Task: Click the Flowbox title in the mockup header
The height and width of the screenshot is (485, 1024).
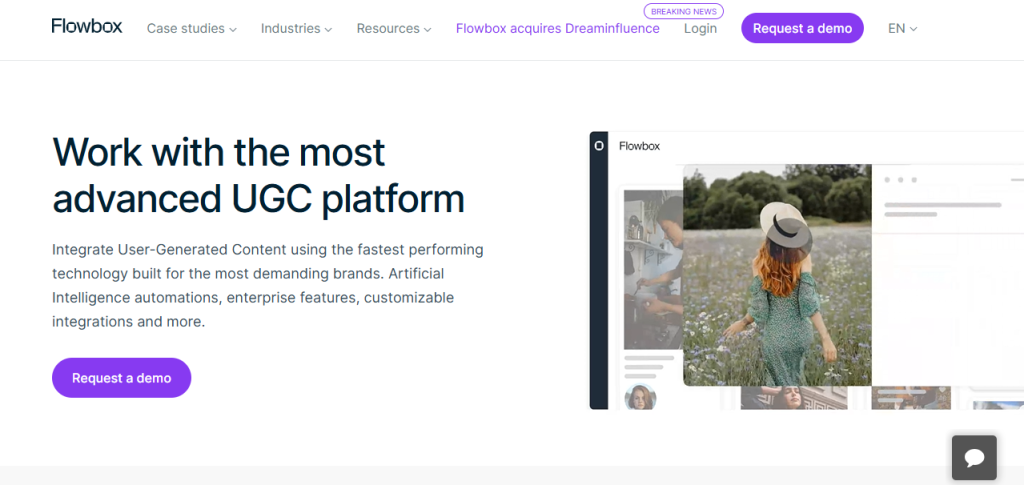Action: click(639, 146)
